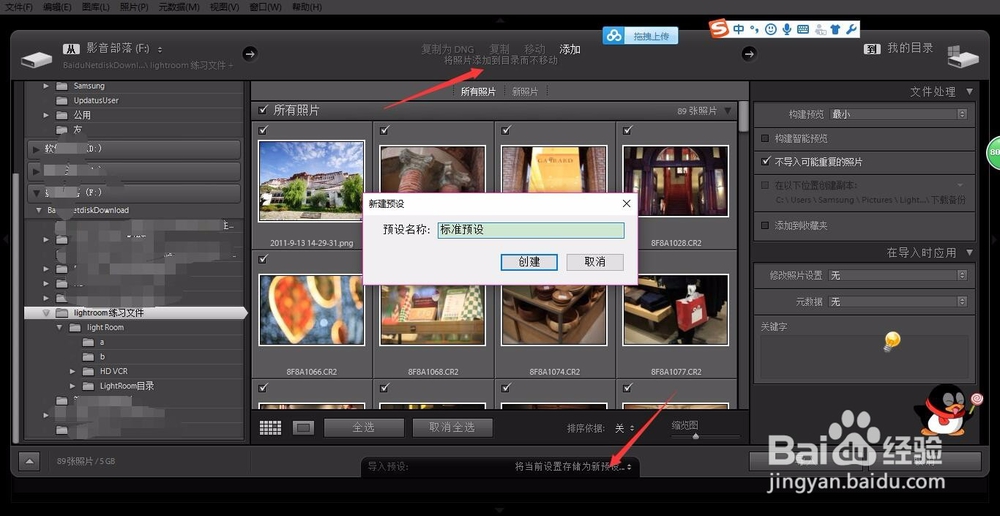
Task: Open 元数据(M) menu
Action: (x=179, y=7)
